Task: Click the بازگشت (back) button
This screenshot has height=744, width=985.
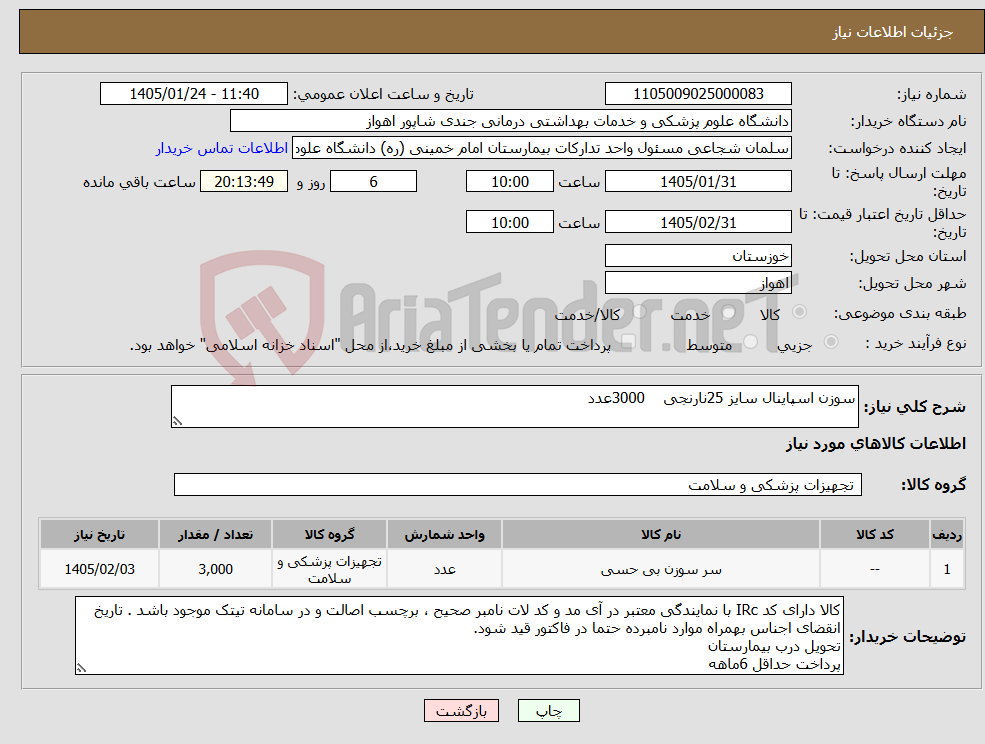Action: (x=461, y=711)
